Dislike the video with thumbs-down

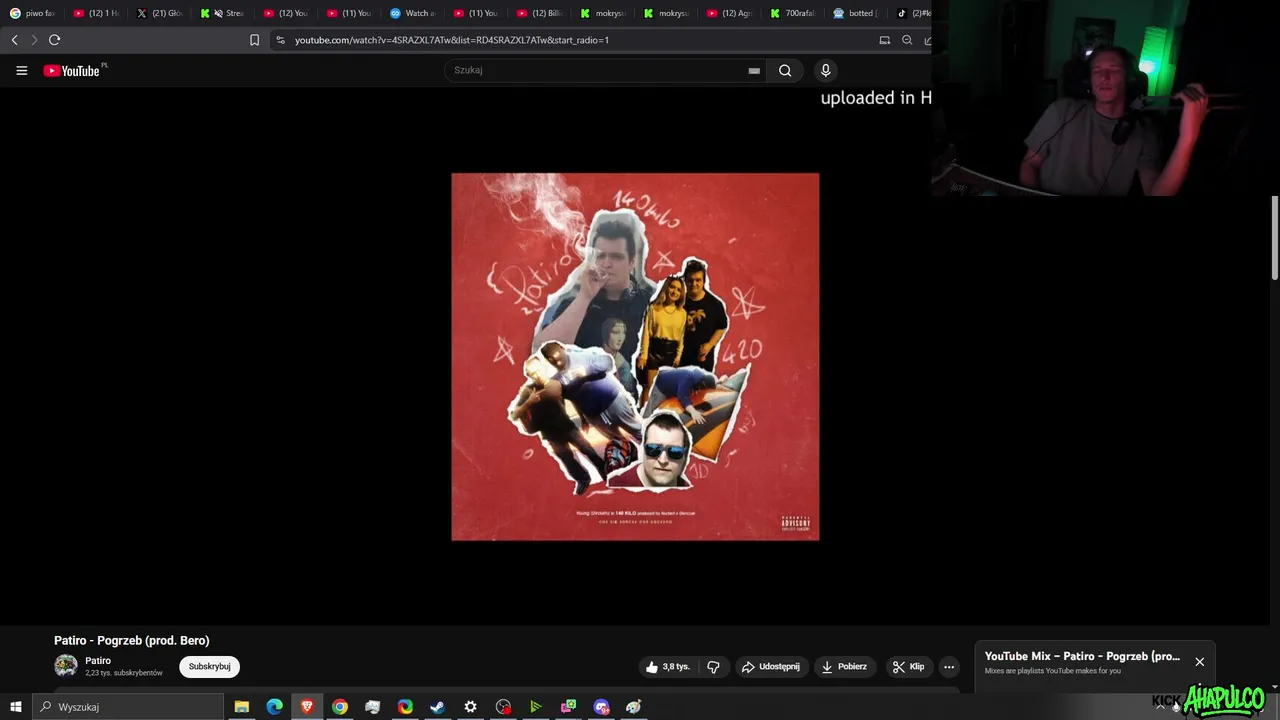pyautogui.click(x=713, y=667)
